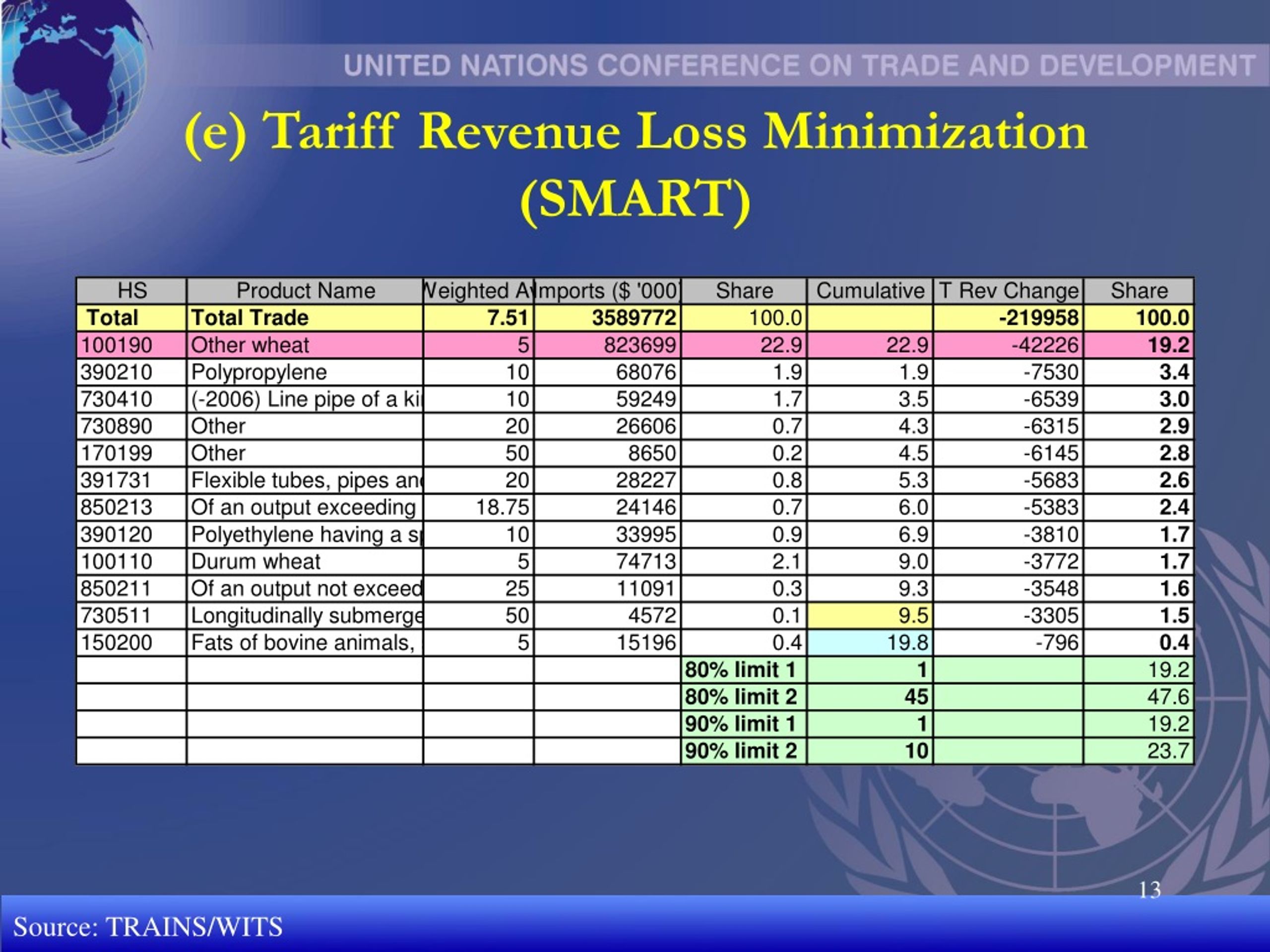Click the '80% limit 2' label
This screenshot has width=1270, height=952.
click(744, 697)
